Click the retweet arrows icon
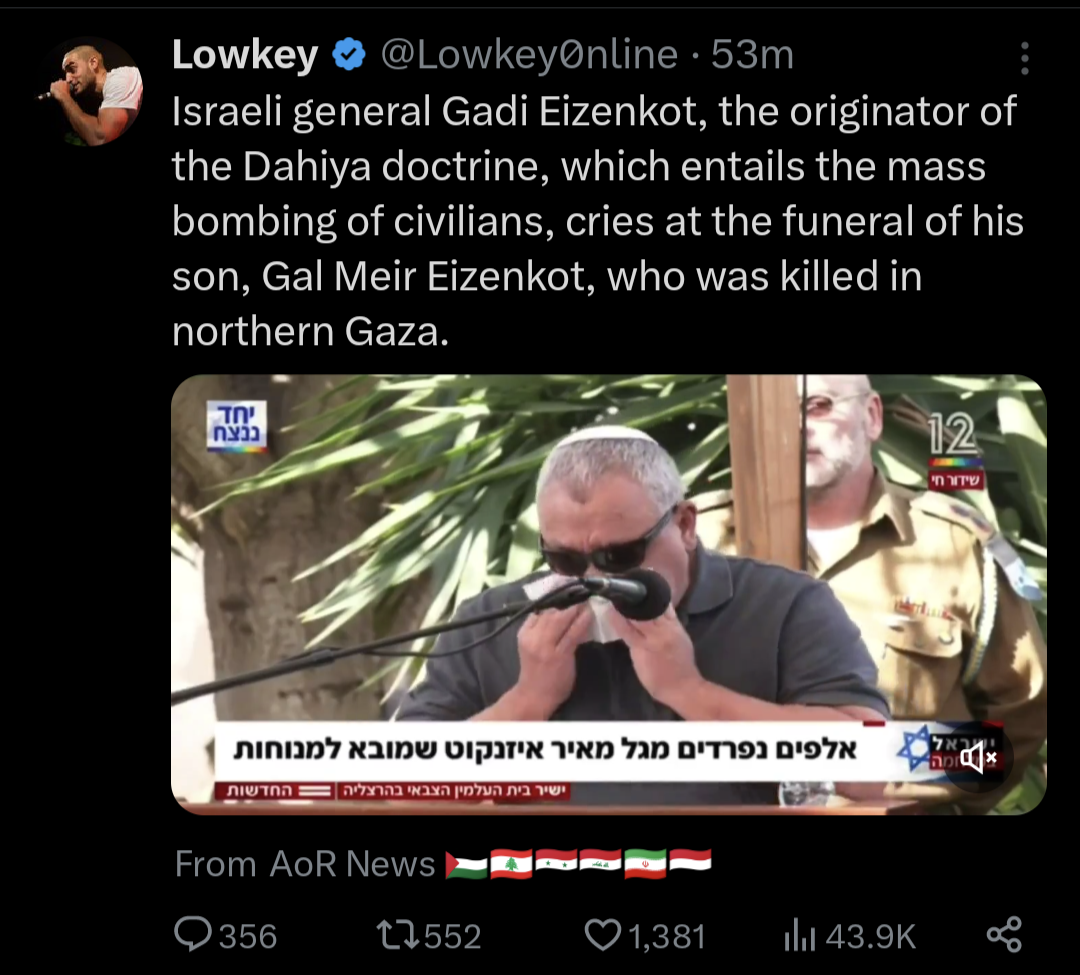Screen dimensions: 1080x975 (397, 936)
